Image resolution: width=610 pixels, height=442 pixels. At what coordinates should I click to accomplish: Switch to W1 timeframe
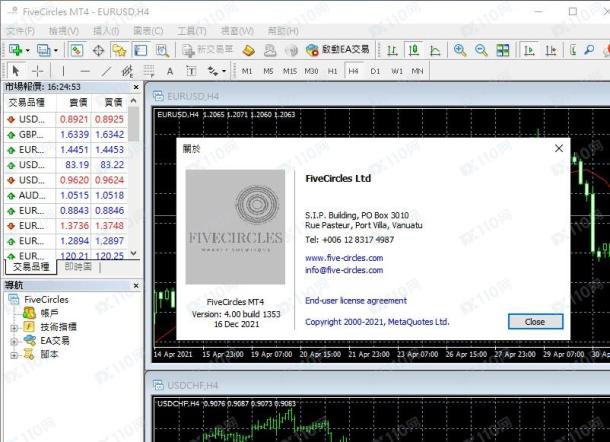tap(397, 71)
